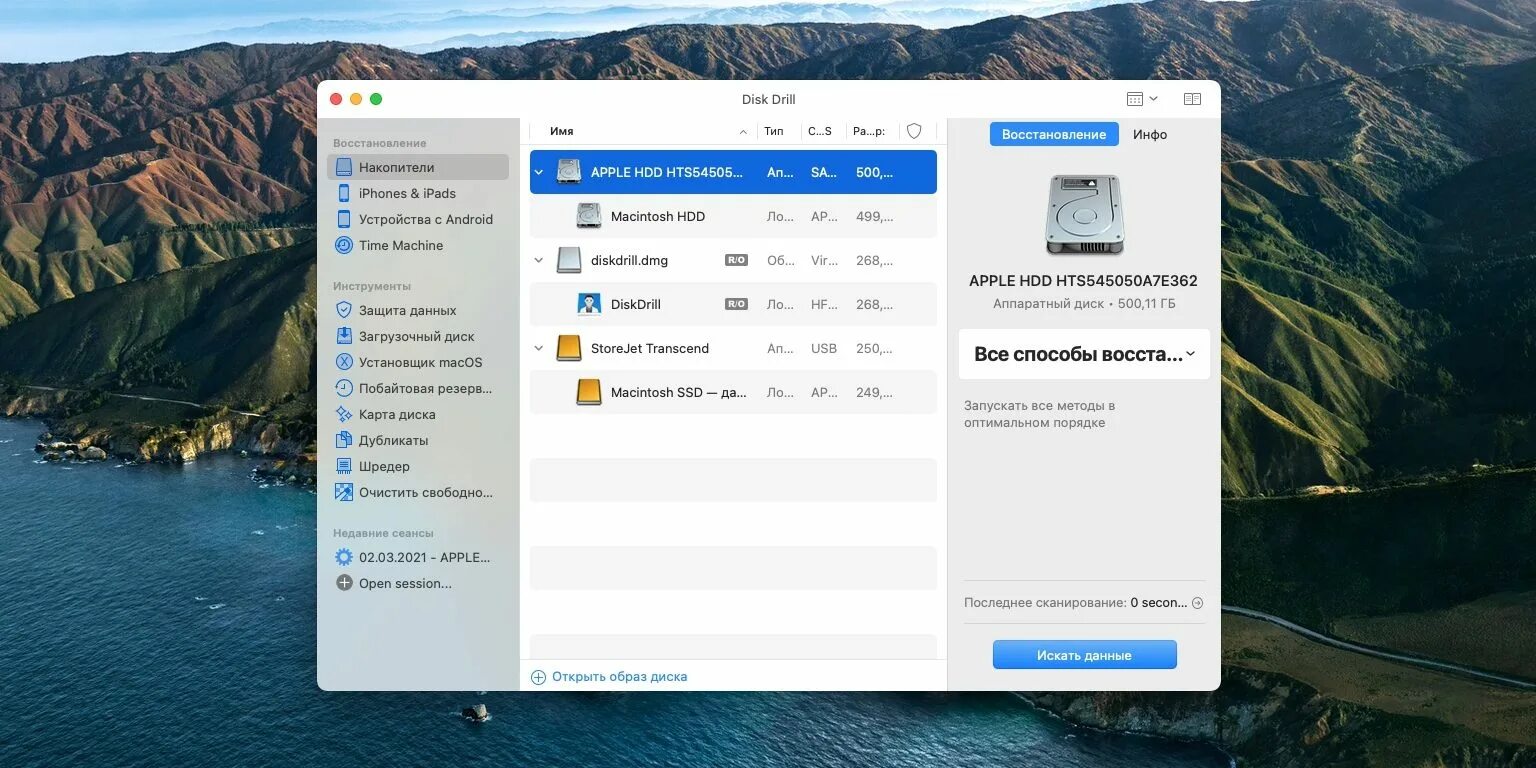Select Накопители in the sidebar
Screen dimensions: 1536x768
pos(417,167)
